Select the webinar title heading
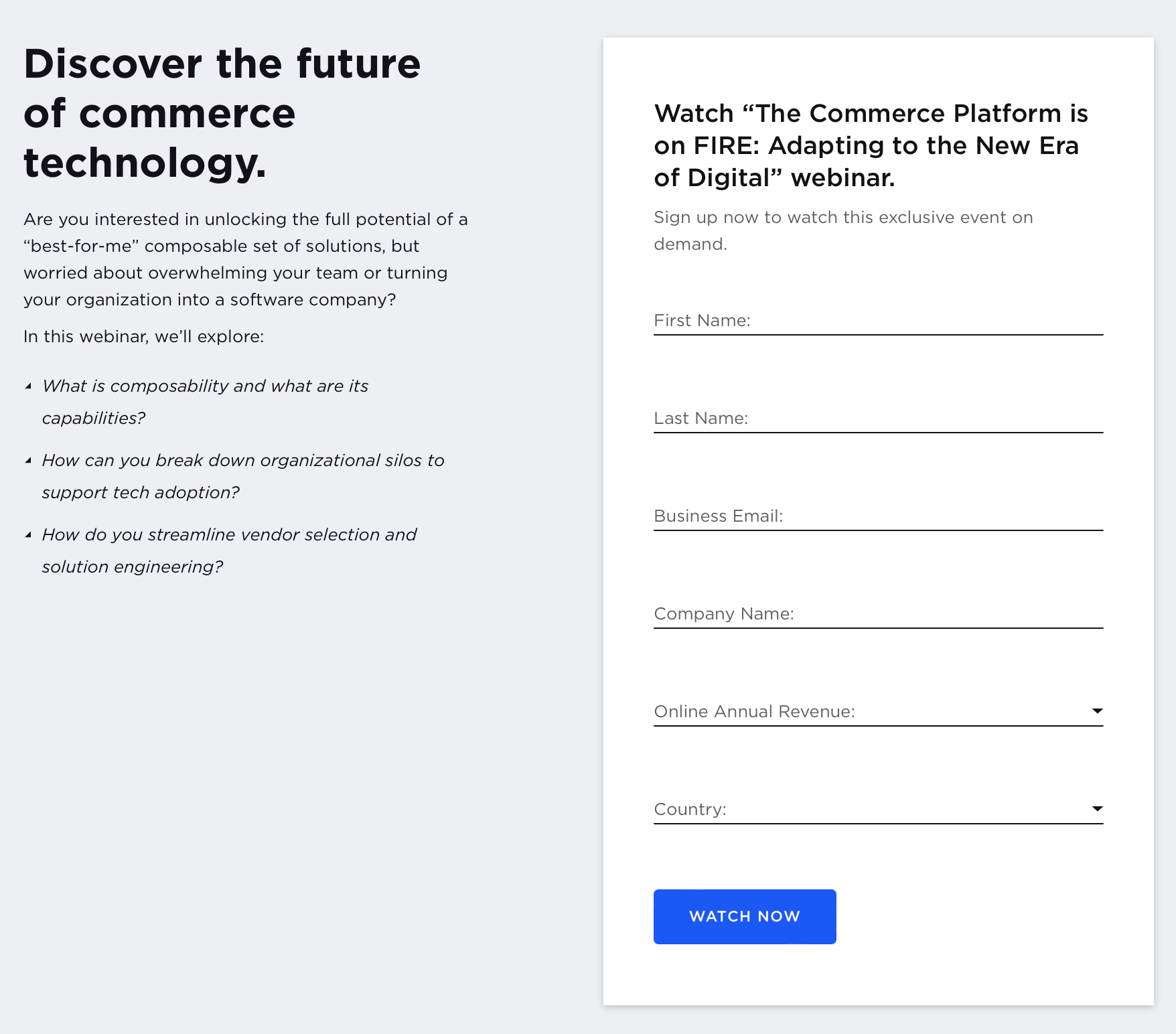 point(871,146)
